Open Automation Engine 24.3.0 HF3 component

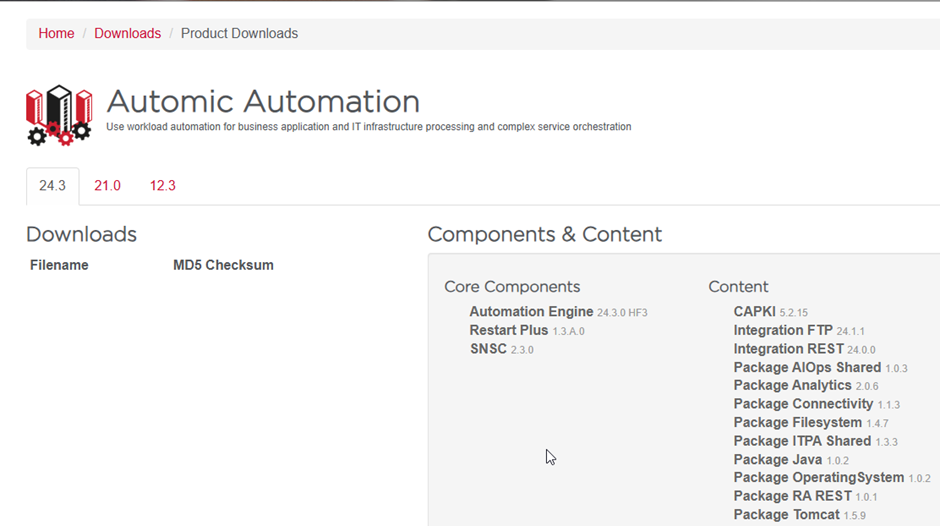[x=558, y=312]
